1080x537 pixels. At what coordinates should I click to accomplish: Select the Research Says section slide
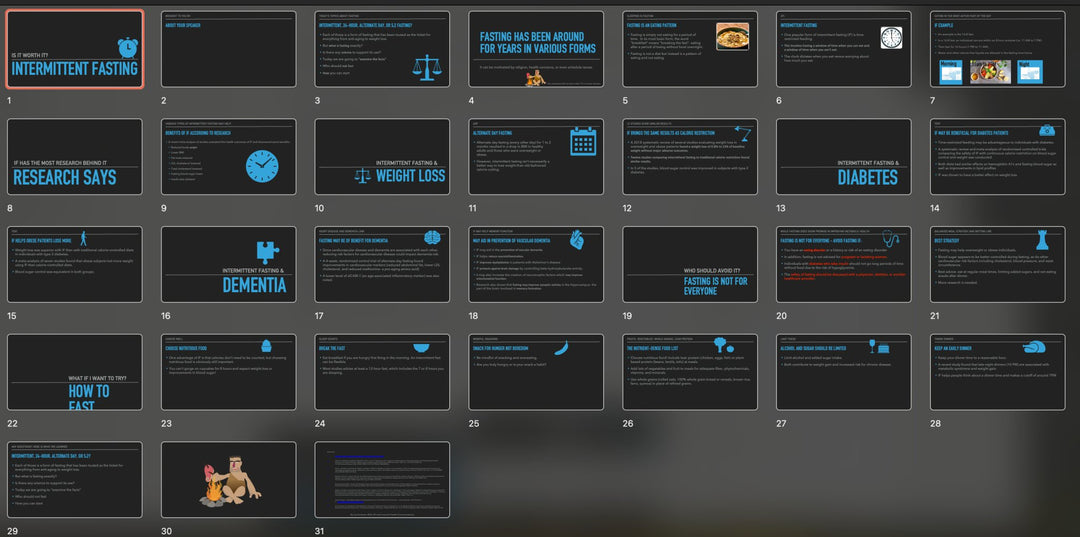tap(75, 158)
